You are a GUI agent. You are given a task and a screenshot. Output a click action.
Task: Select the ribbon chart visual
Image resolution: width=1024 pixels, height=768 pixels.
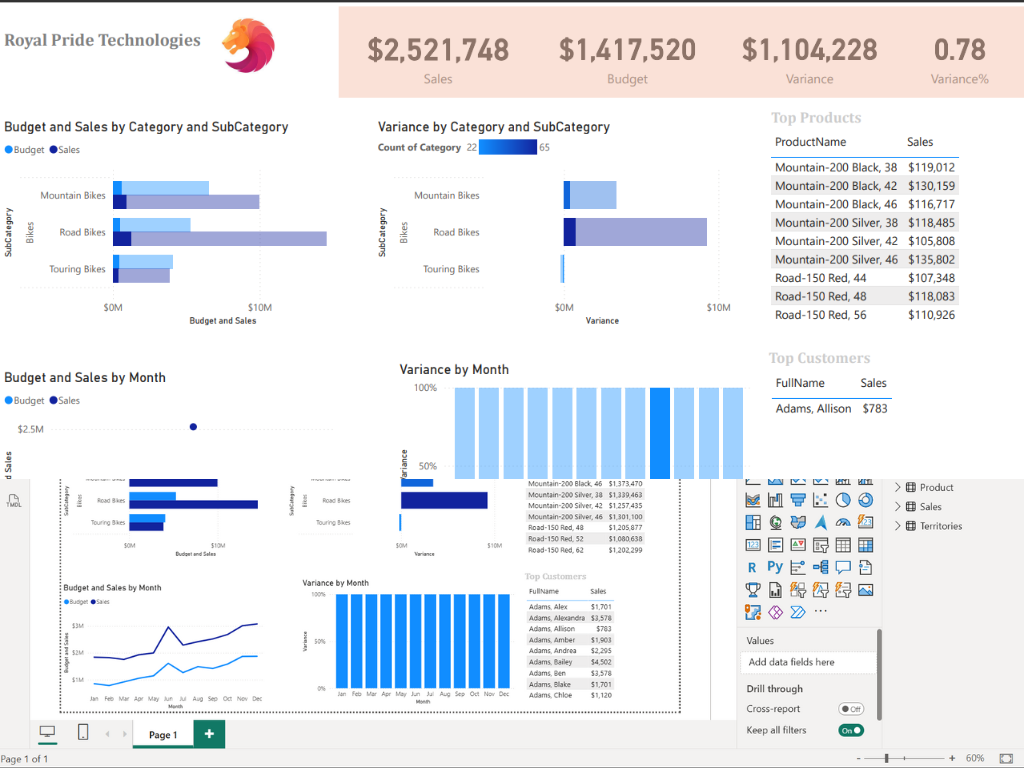[753, 500]
